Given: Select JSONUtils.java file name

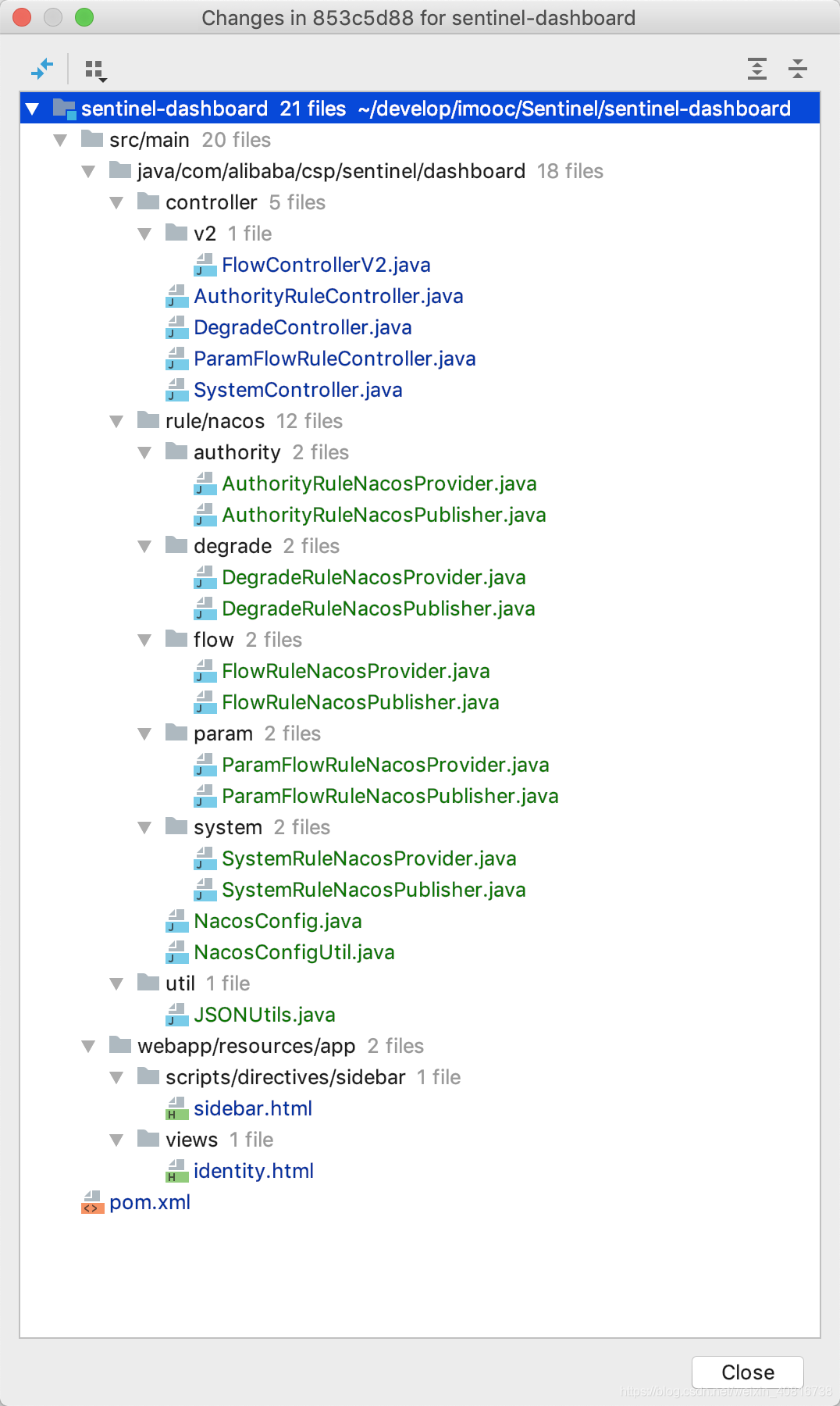Looking at the screenshot, I should pos(265,1015).
